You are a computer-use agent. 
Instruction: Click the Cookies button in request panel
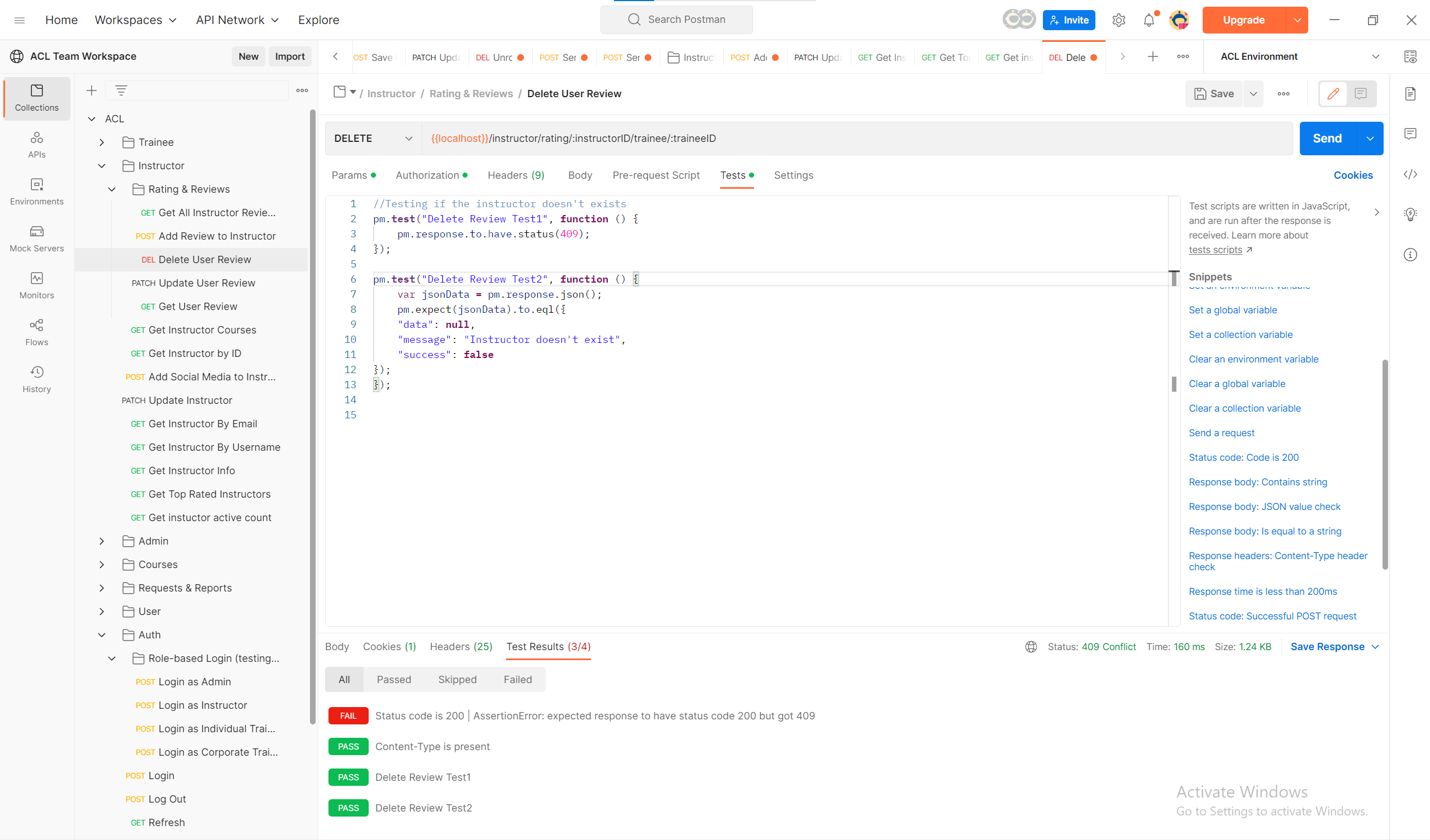pyautogui.click(x=1354, y=176)
